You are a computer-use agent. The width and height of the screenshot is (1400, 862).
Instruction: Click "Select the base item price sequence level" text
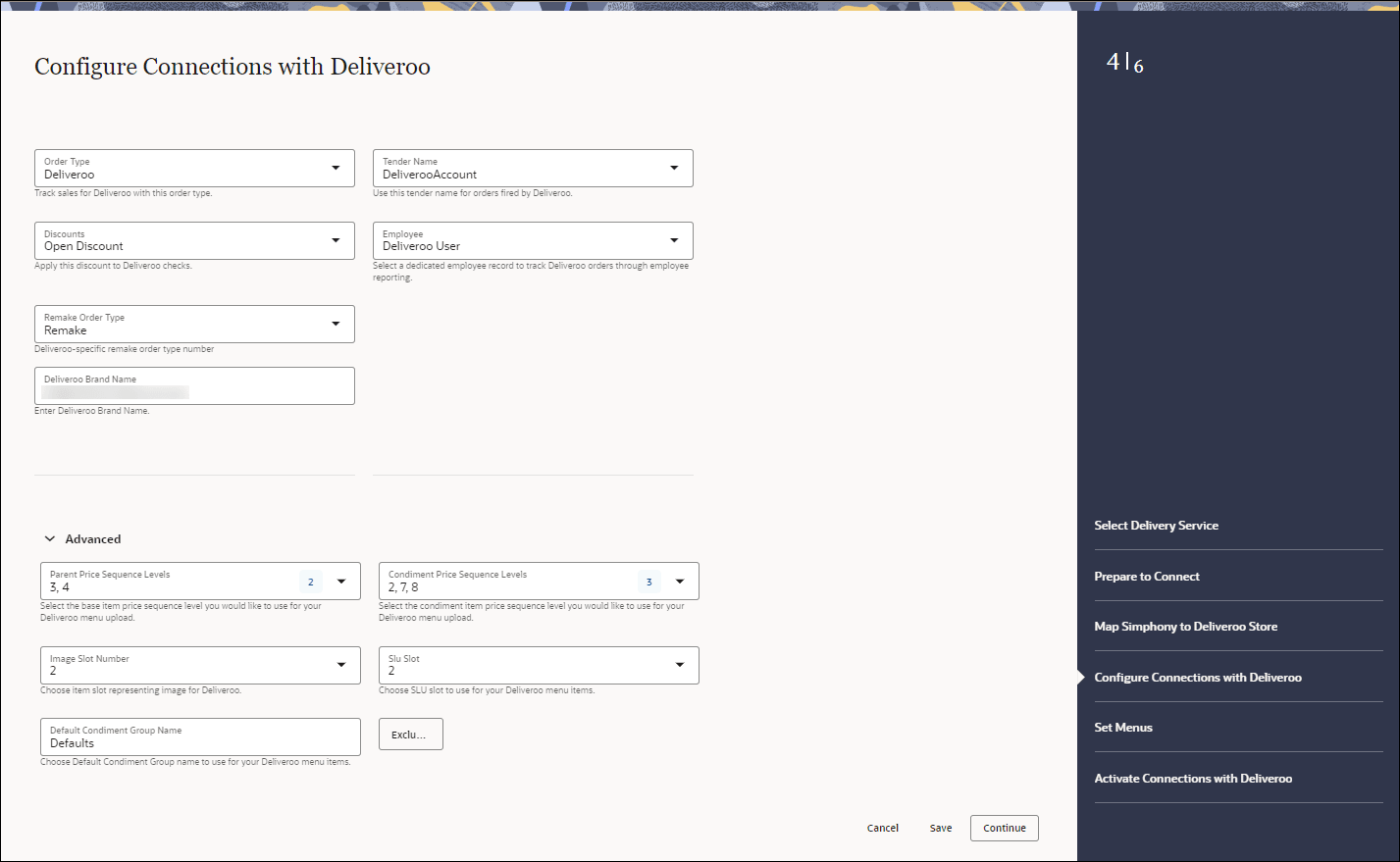(181, 612)
